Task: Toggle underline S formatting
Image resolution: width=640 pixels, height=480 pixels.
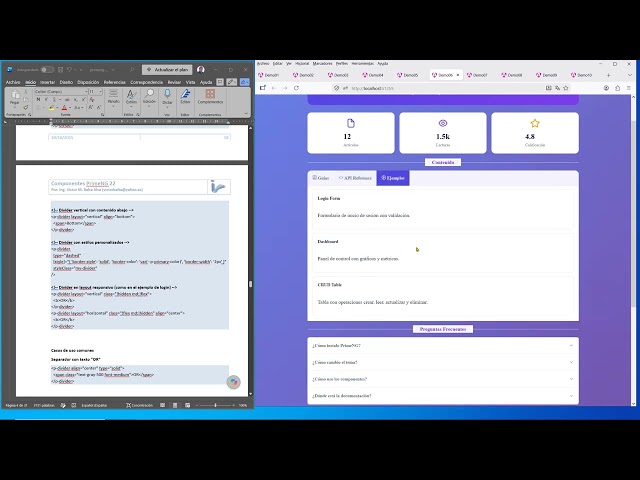Action: click(53, 100)
